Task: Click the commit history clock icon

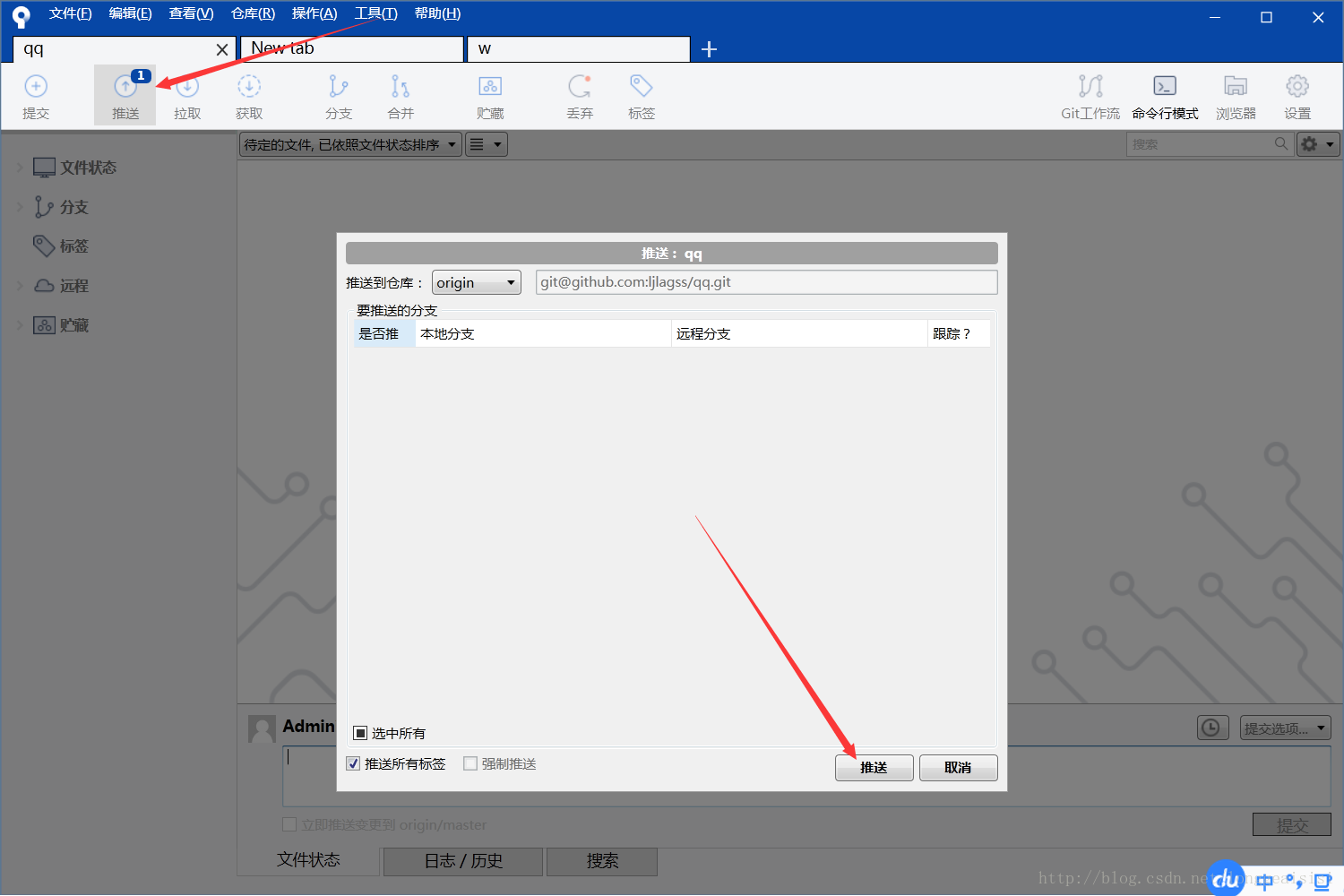Action: click(x=1212, y=728)
